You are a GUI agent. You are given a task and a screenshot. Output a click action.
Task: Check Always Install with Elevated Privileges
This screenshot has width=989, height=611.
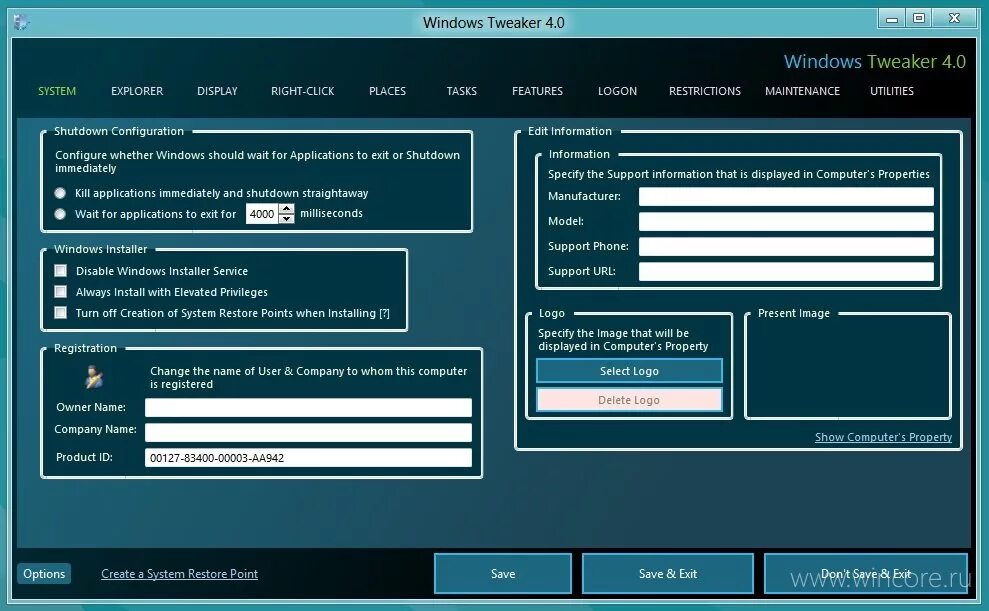coord(60,291)
